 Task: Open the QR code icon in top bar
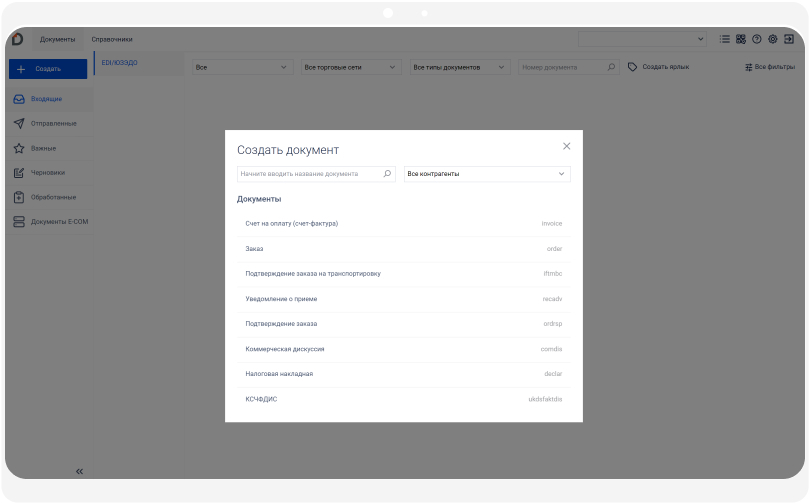741,39
